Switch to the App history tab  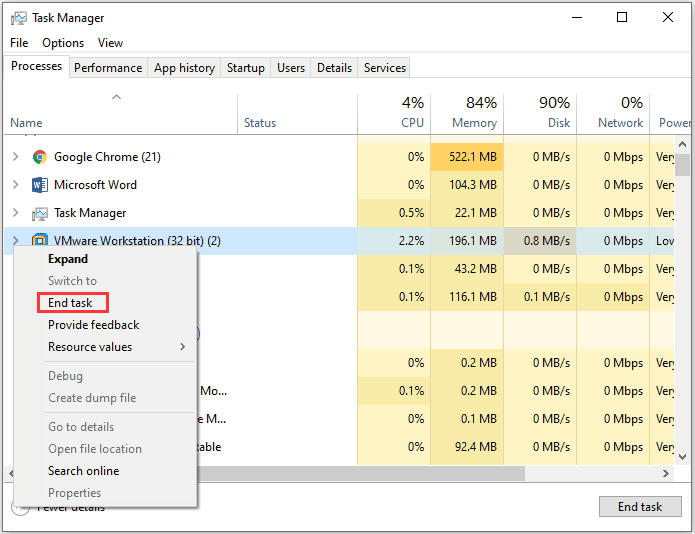pyautogui.click(x=184, y=68)
